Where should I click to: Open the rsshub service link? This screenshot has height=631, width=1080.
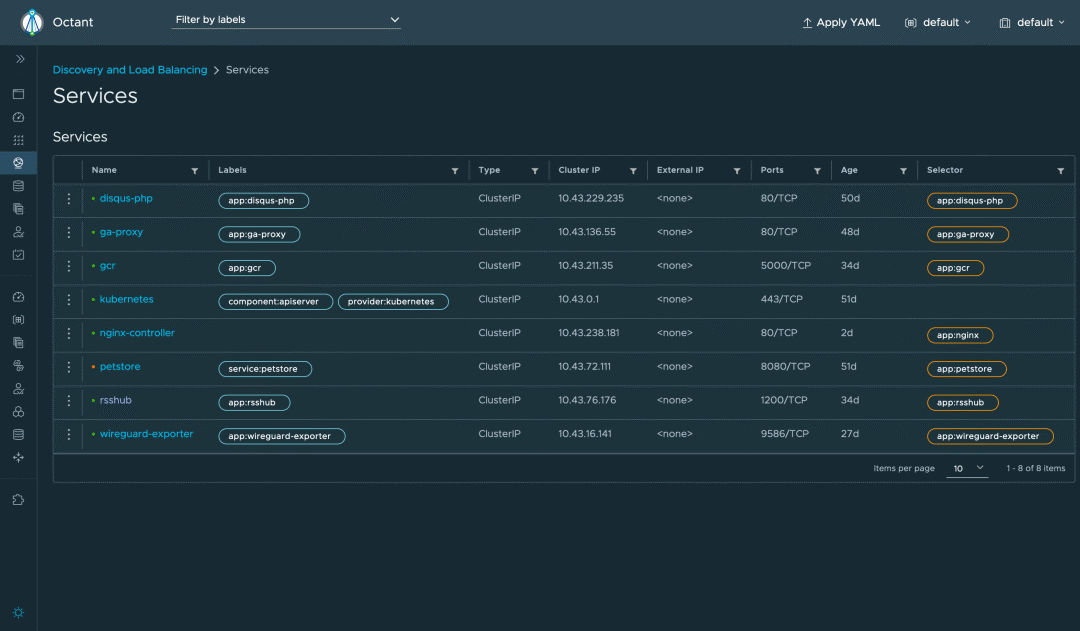point(116,400)
